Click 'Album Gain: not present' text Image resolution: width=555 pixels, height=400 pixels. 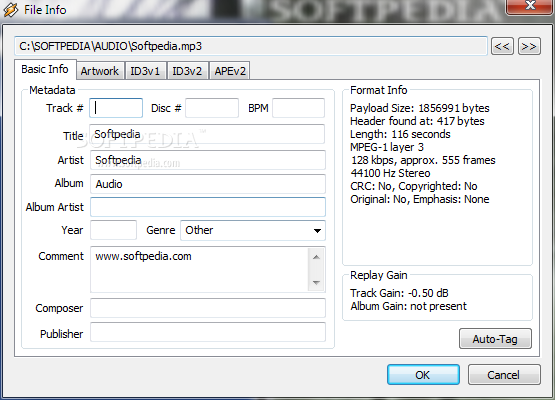[408, 306]
